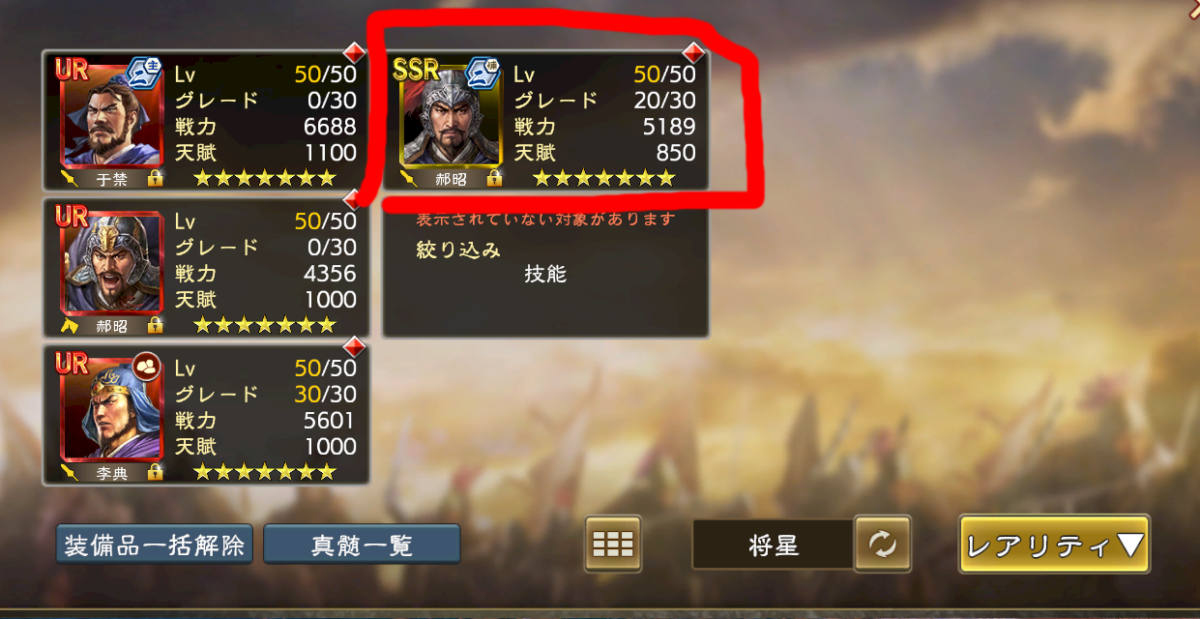The image size is (1200, 619).
Task: Open the 将星 selector field
Action: click(x=773, y=545)
